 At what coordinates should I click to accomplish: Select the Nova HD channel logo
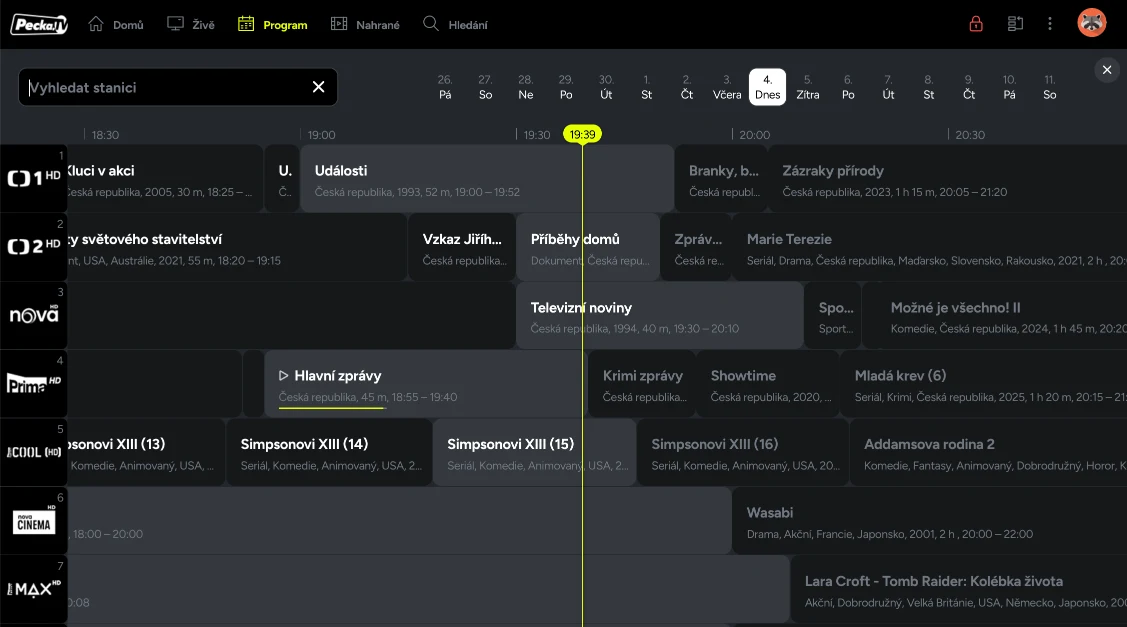click(33, 315)
